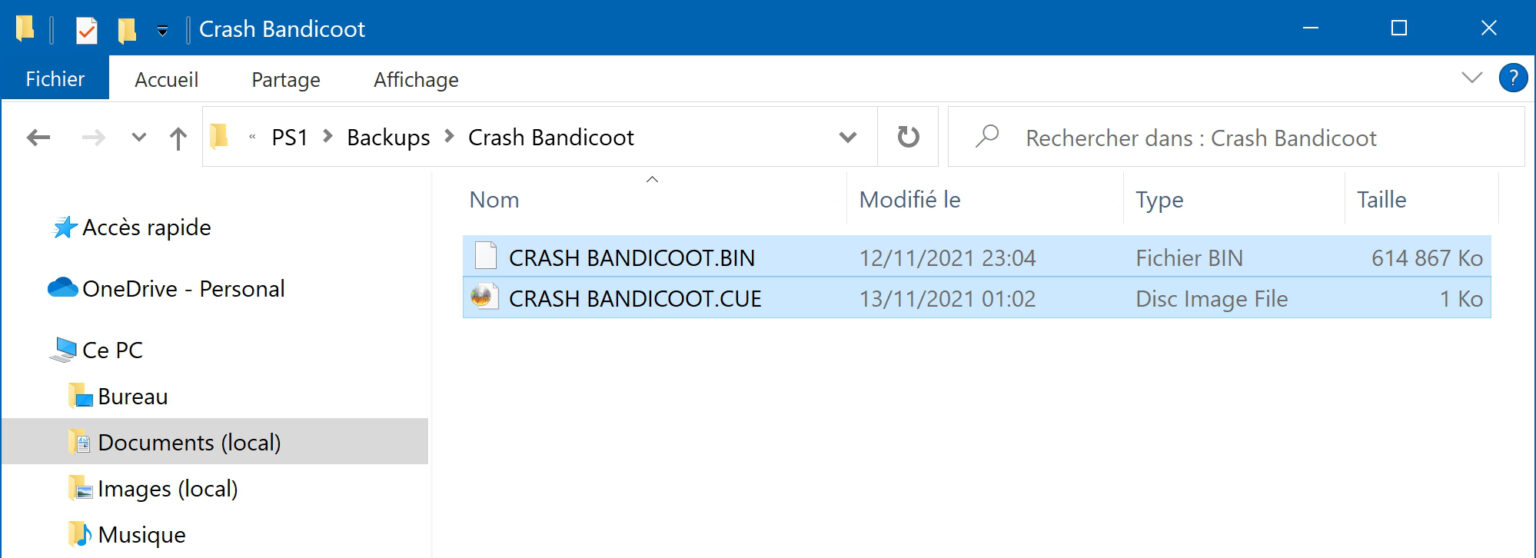Go back with the left arrow

tap(38, 138)
